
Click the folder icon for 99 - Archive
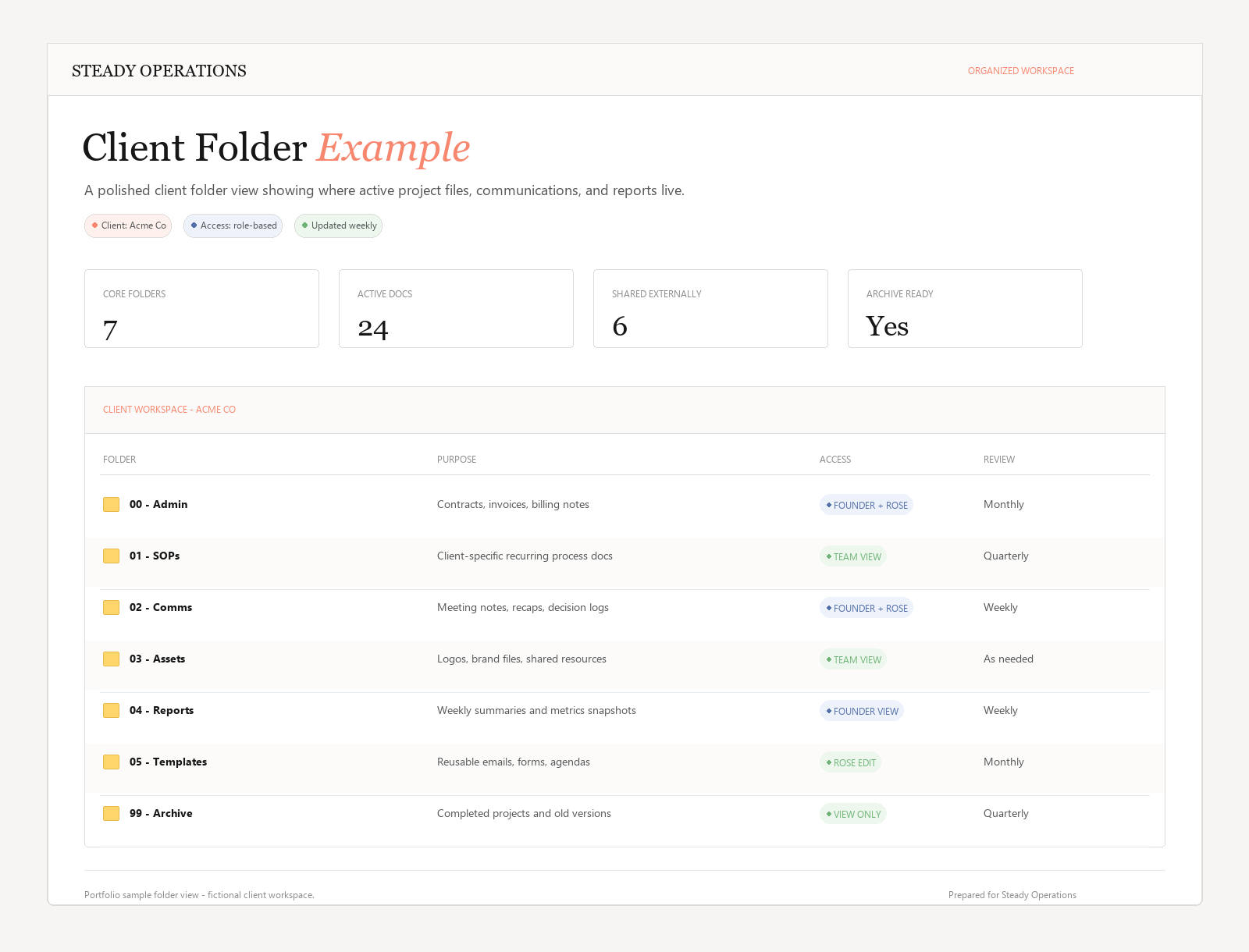[x=111, y=814]
